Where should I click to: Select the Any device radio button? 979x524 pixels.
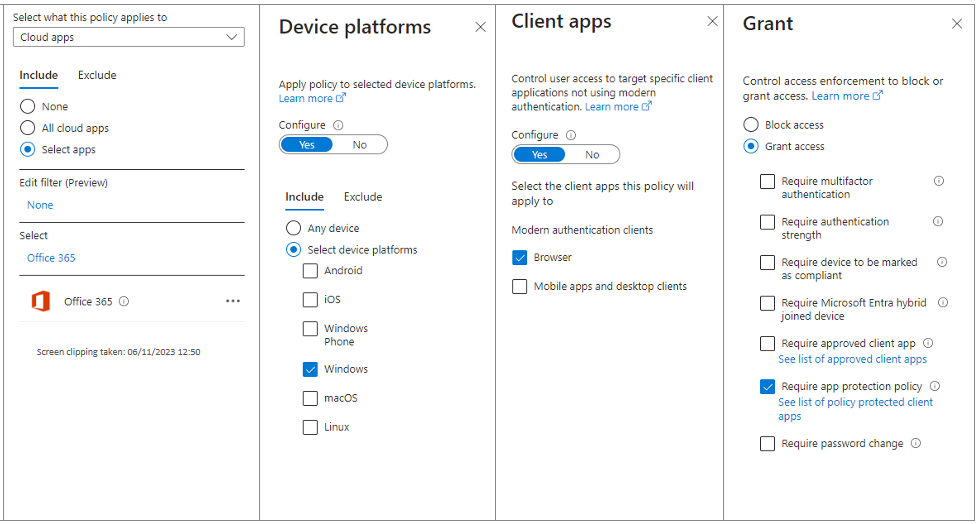click(293, 228)
